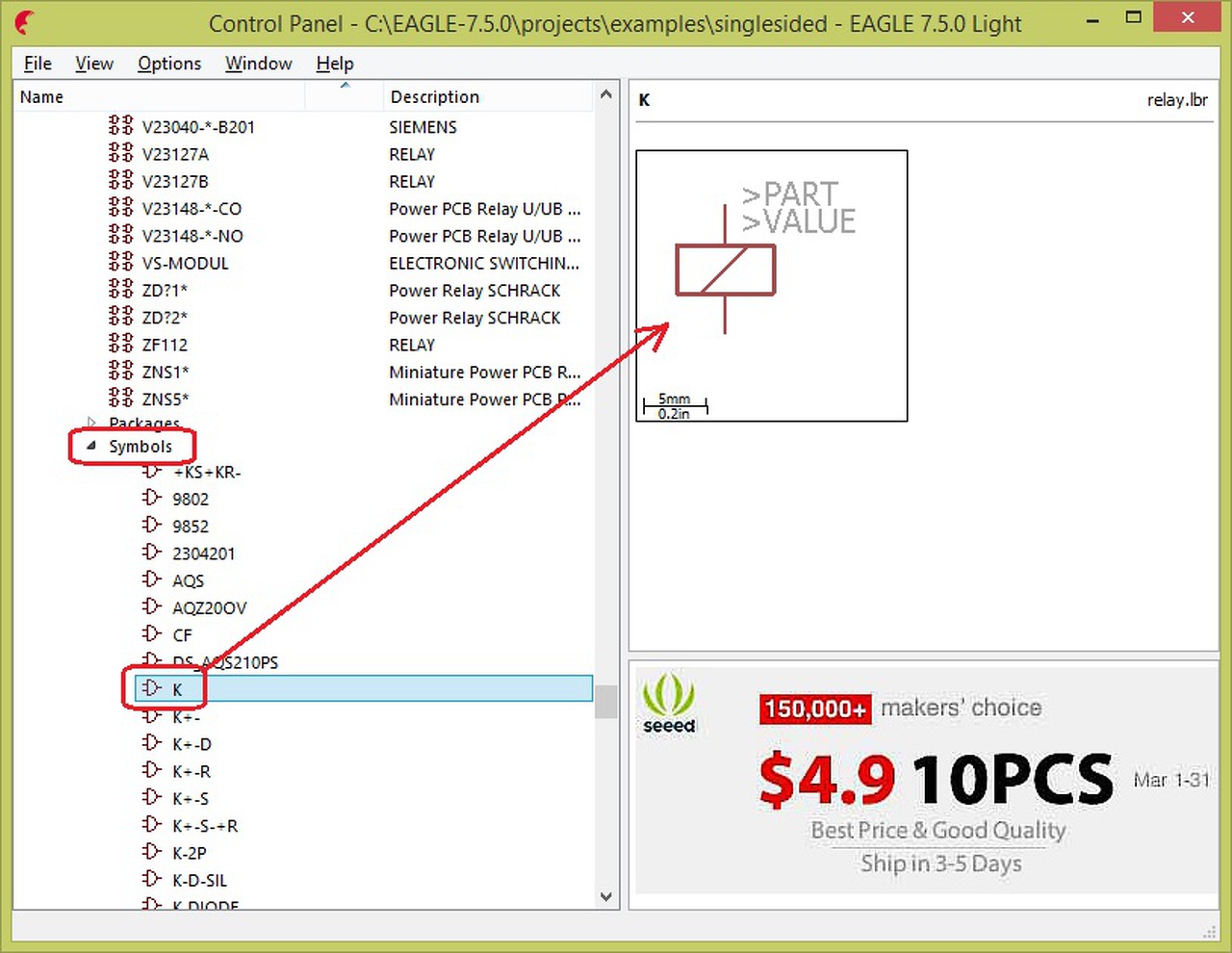Open the View menu
Image resolution: width=1232 pixels, height=953 pixels.
point(94,64)
